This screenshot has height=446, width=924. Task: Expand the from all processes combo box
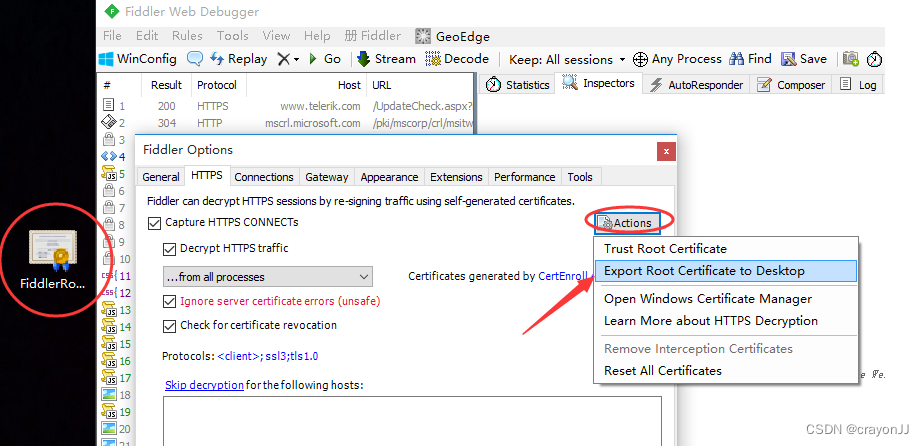(x=268, y=276)
